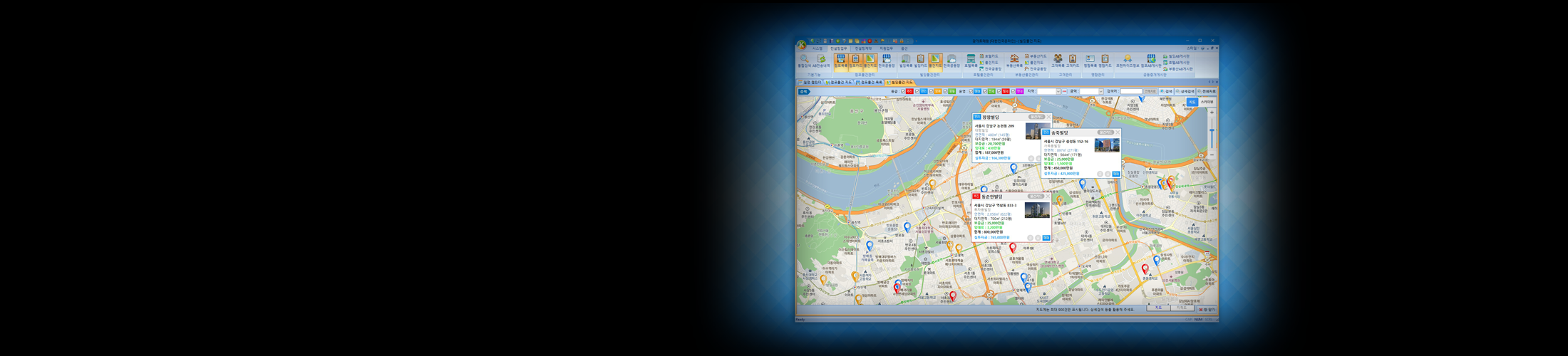Viewport: 1568px width, 356px height.
Task: Toggle the green 종결 grade checkbox
Action: pos(945,91)
